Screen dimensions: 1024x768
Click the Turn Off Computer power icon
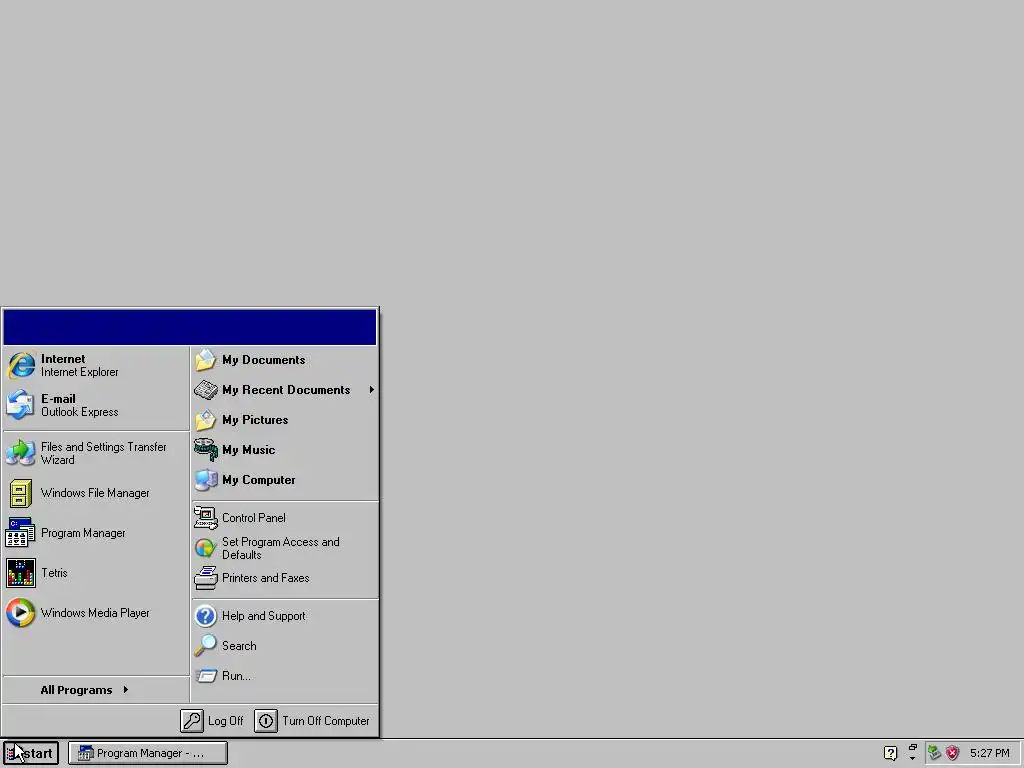pyautogui.click(x=266, y=721)
